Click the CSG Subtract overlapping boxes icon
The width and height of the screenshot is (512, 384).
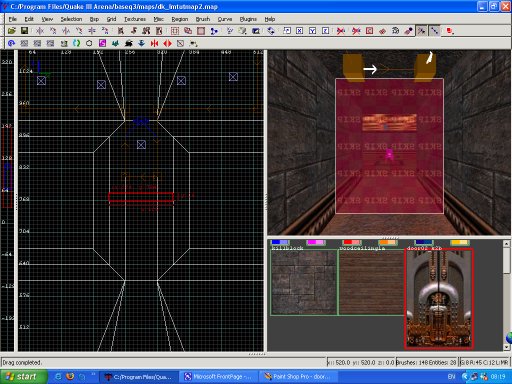tap(188, 31)
